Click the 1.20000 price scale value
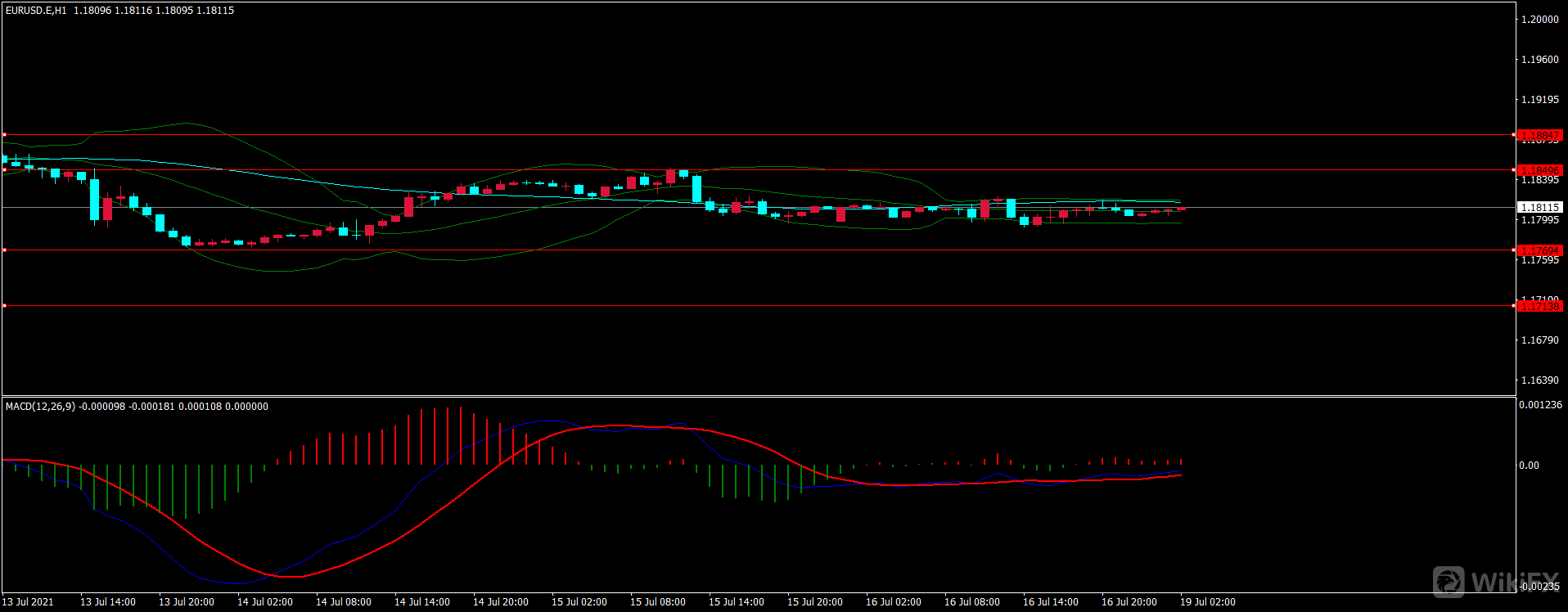 click(1539, 20)
